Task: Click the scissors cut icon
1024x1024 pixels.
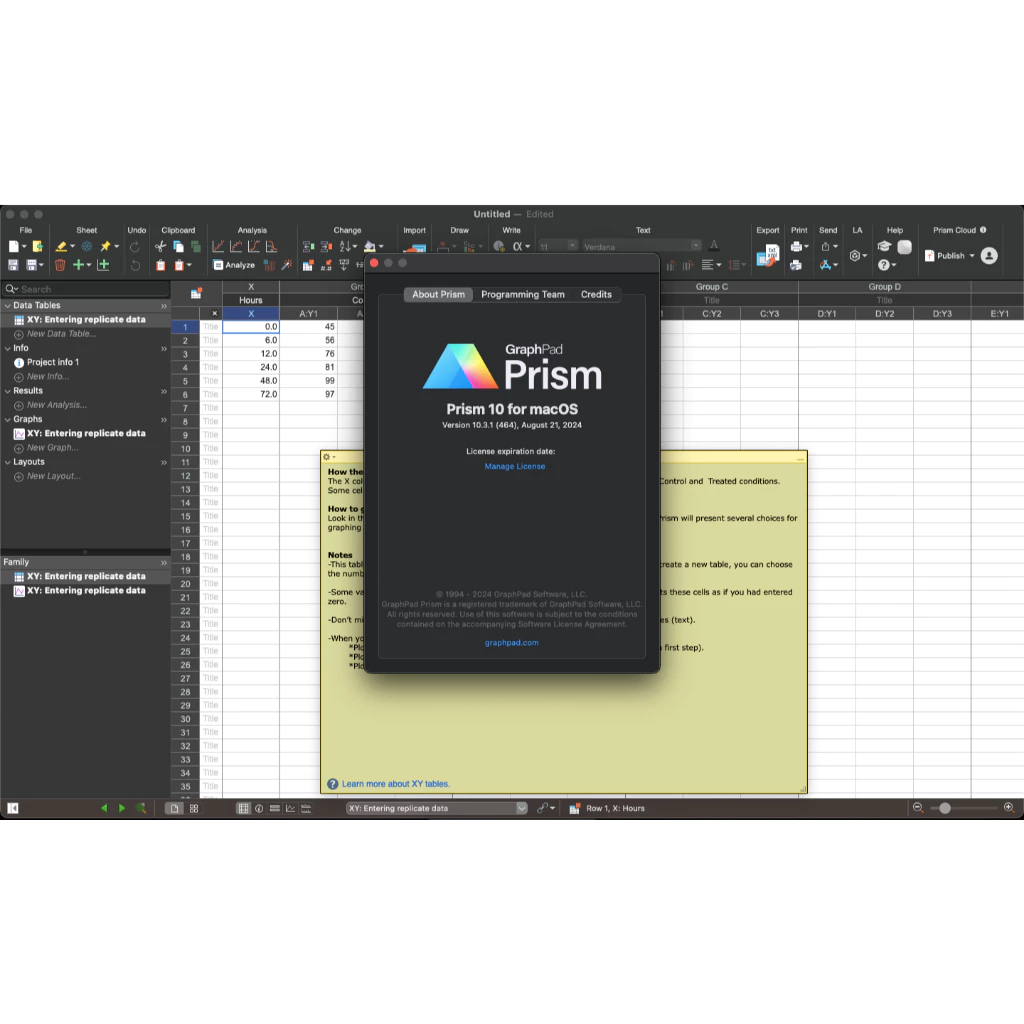Action: pos(160,246)
